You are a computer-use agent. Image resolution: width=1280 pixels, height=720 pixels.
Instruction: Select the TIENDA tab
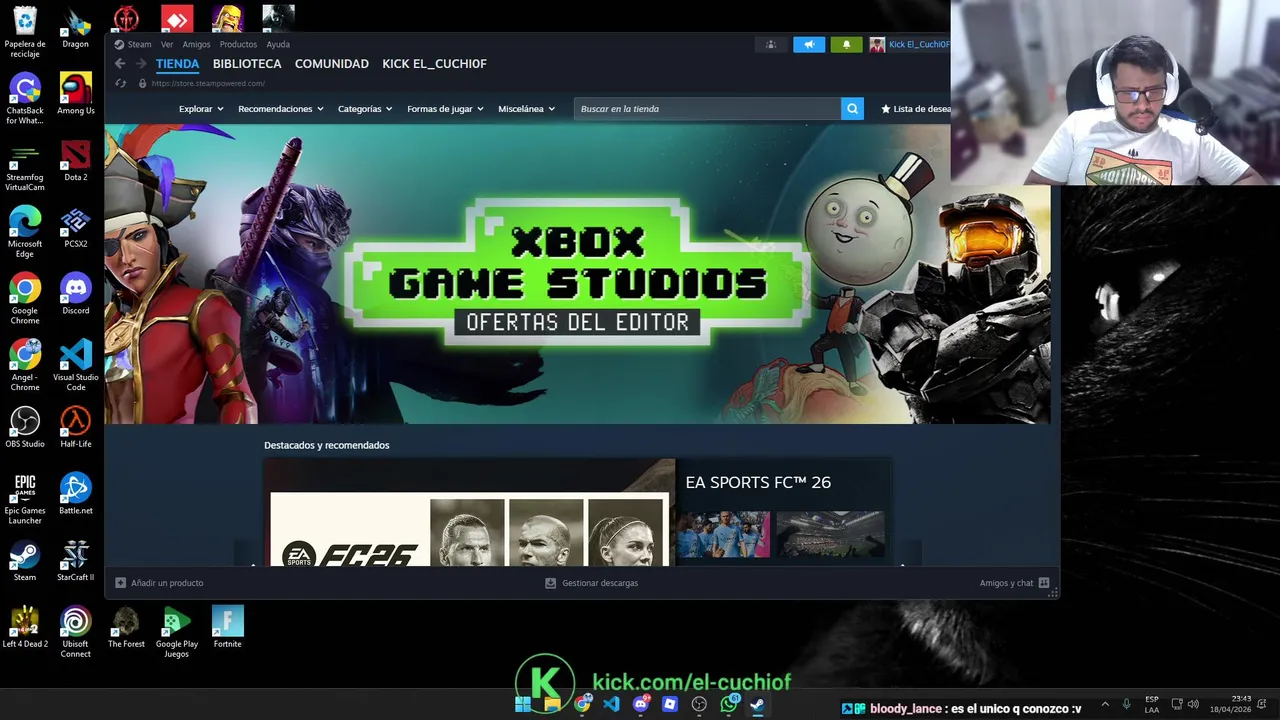click(x=177, y=64)
